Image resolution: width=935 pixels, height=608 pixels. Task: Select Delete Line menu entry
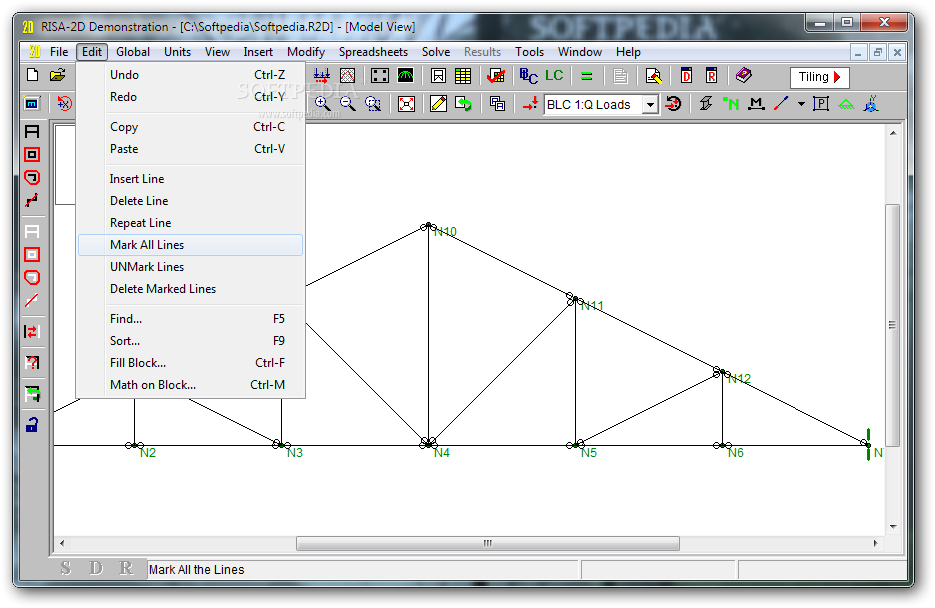pyautogui.click(x=190, y=201)
